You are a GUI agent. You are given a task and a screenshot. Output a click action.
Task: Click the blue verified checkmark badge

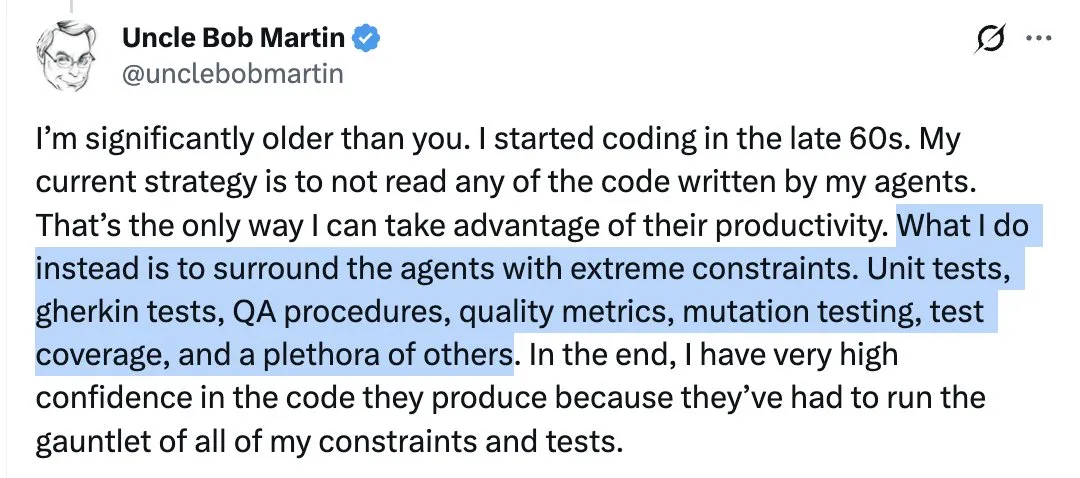365,38
